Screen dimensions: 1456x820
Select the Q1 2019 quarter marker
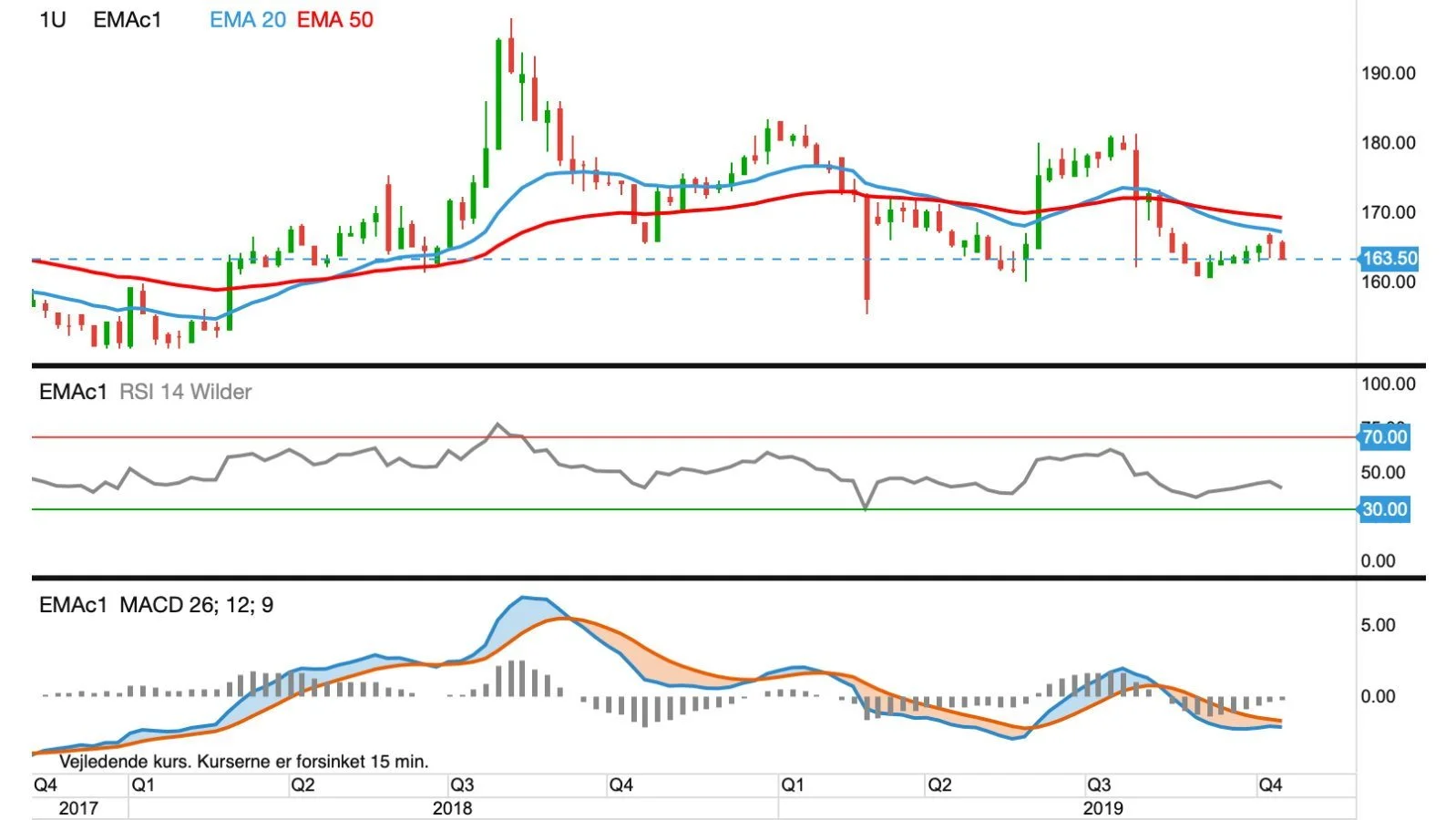792,785
